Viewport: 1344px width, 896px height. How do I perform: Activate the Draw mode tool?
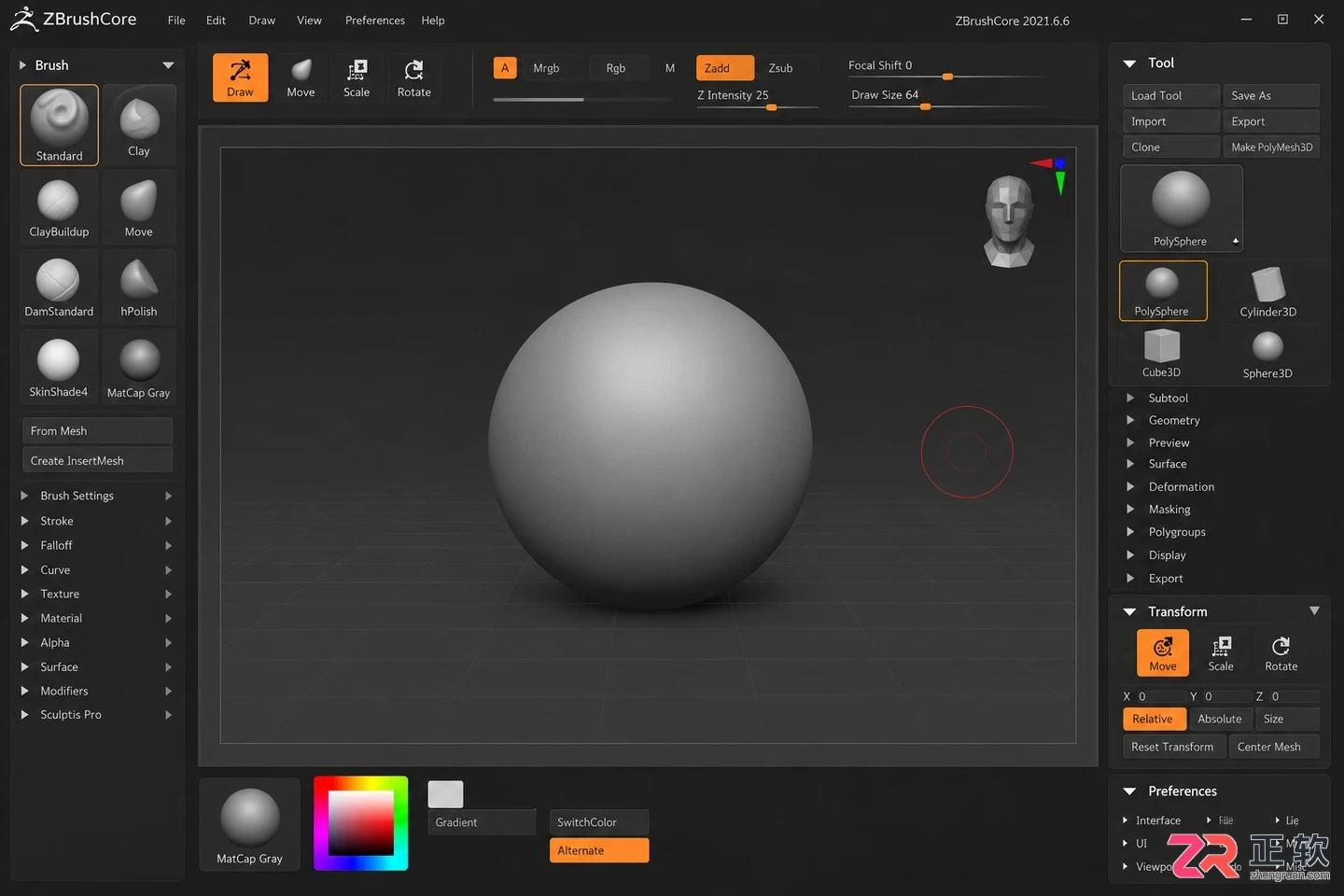click(x=240, y=77)
